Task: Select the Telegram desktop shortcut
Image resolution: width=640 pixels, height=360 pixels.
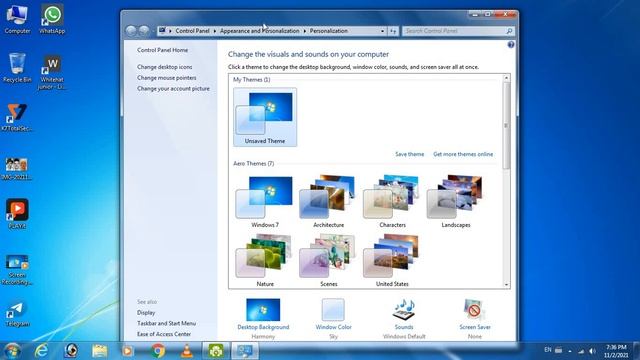Action: coord(17,314)
